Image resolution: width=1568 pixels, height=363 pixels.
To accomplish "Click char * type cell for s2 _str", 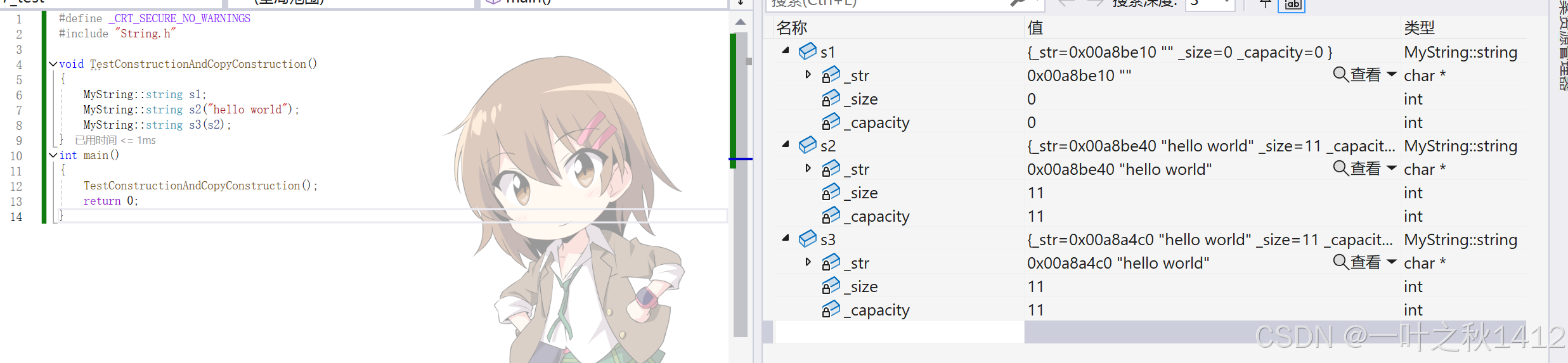I will pyautogui.click(x=1425, y=169).
